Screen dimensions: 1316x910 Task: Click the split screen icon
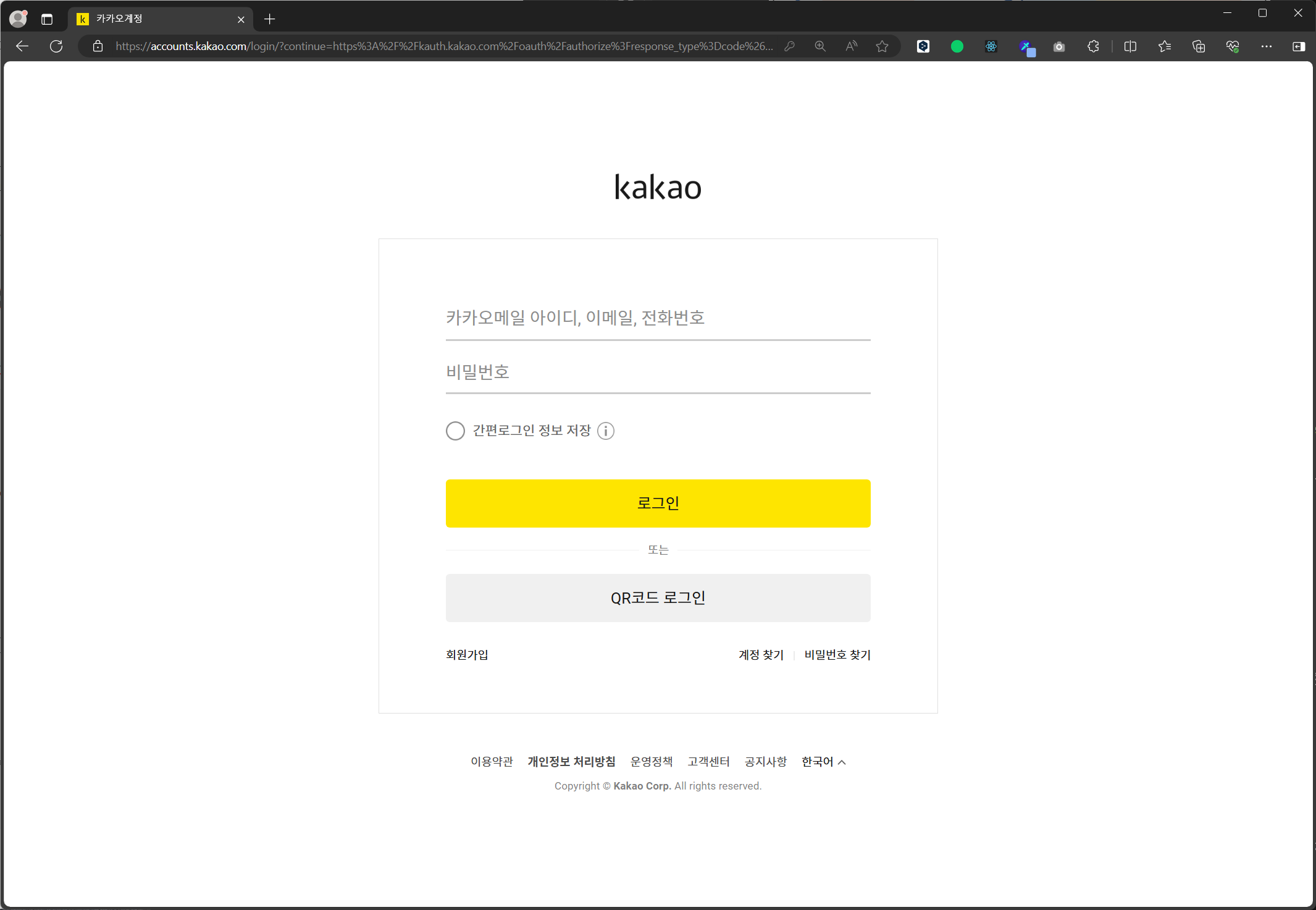pos(1130,46)
